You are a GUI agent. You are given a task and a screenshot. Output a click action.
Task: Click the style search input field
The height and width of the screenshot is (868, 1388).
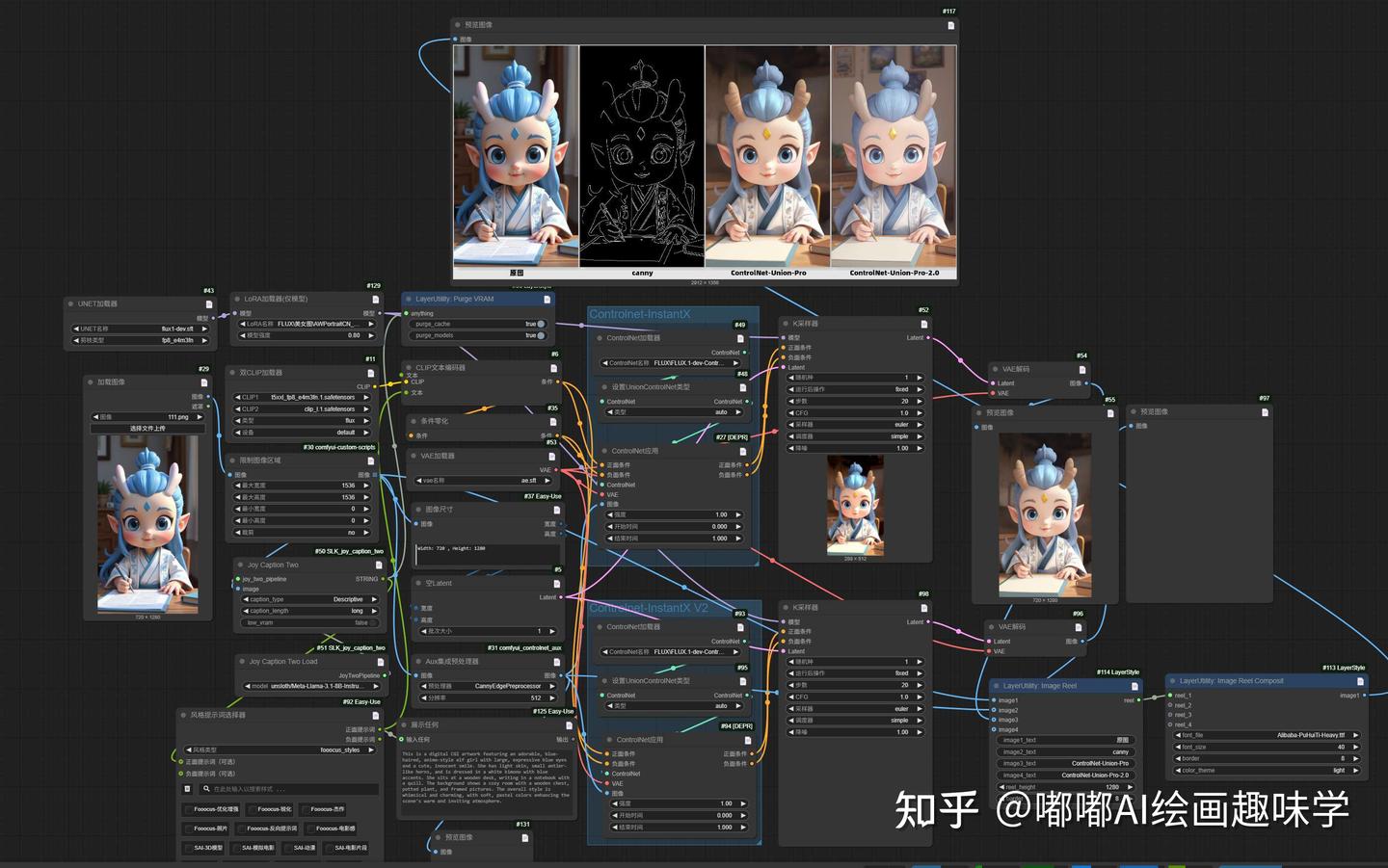(287, 789)
